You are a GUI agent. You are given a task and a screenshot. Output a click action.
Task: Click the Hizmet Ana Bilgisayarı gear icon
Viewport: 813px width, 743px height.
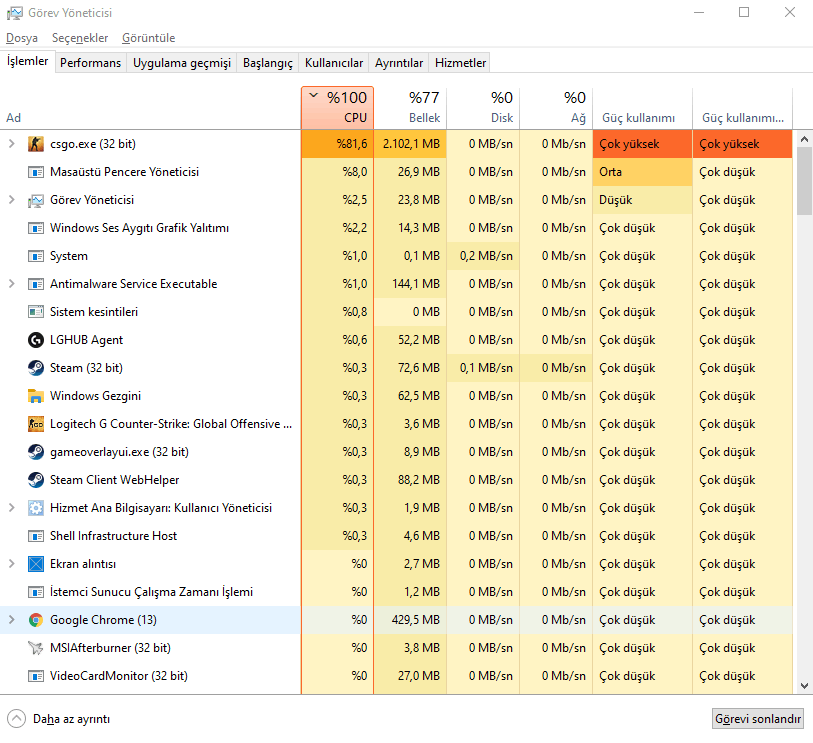[35, 508]
